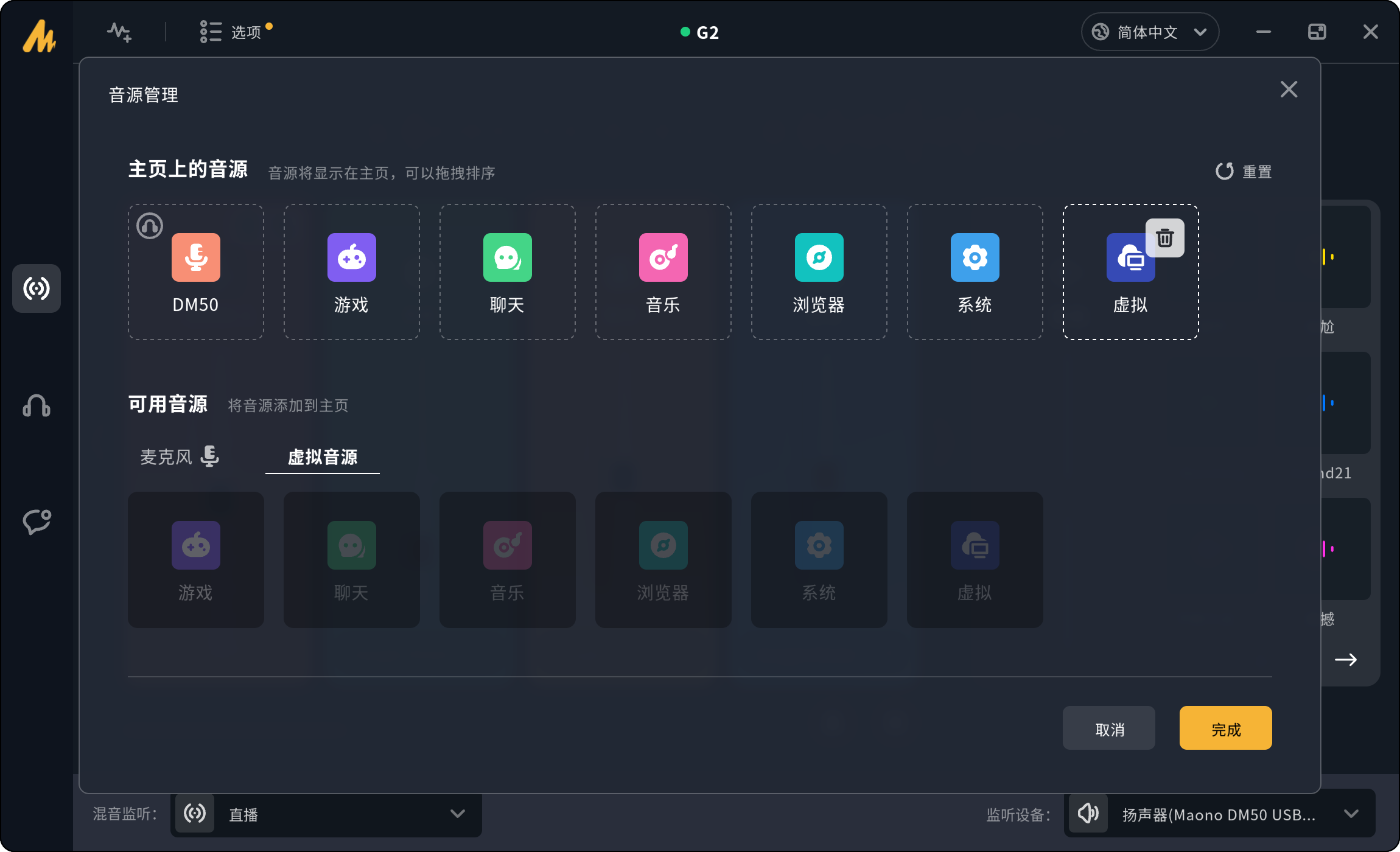The width and height of the screenshot is (1400, 852).
Task: Open the audio effects waveform icon
Action: pyautogui.click(x=119, y=32)
